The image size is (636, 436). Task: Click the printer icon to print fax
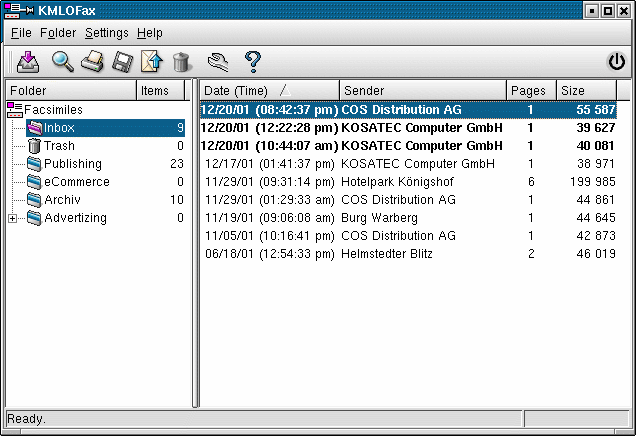[92, 62]
